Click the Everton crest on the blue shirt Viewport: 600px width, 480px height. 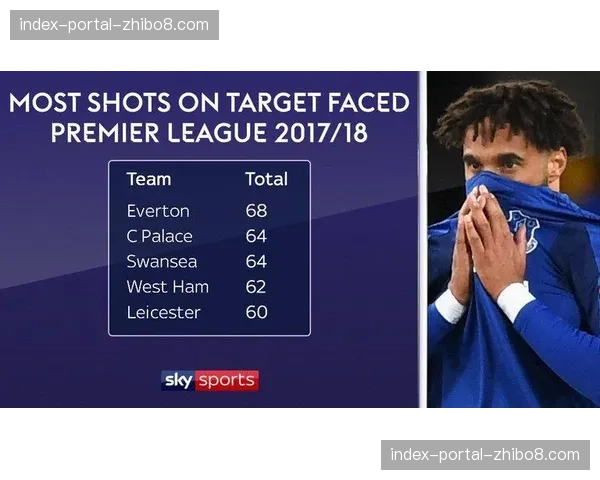pos(522,228)
